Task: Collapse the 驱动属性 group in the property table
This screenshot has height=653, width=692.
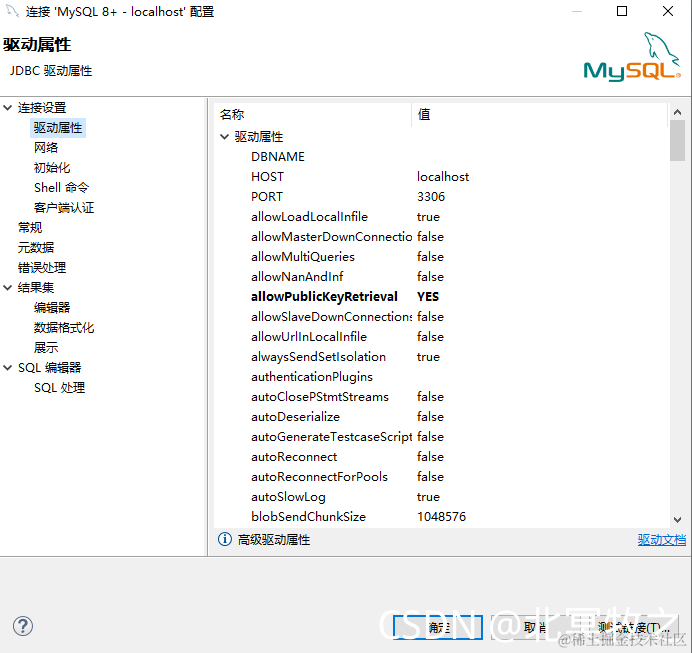Action: tap(224, 137)
